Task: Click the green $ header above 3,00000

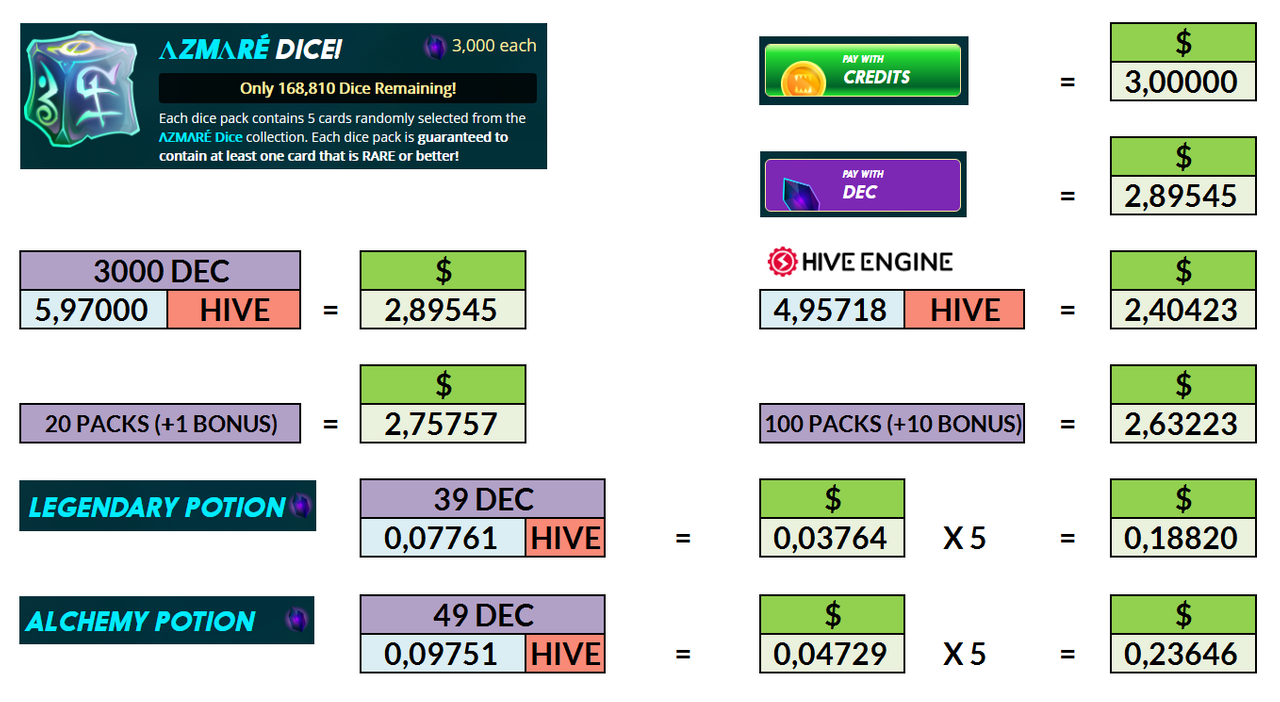Action: (x=1183, y=43)
